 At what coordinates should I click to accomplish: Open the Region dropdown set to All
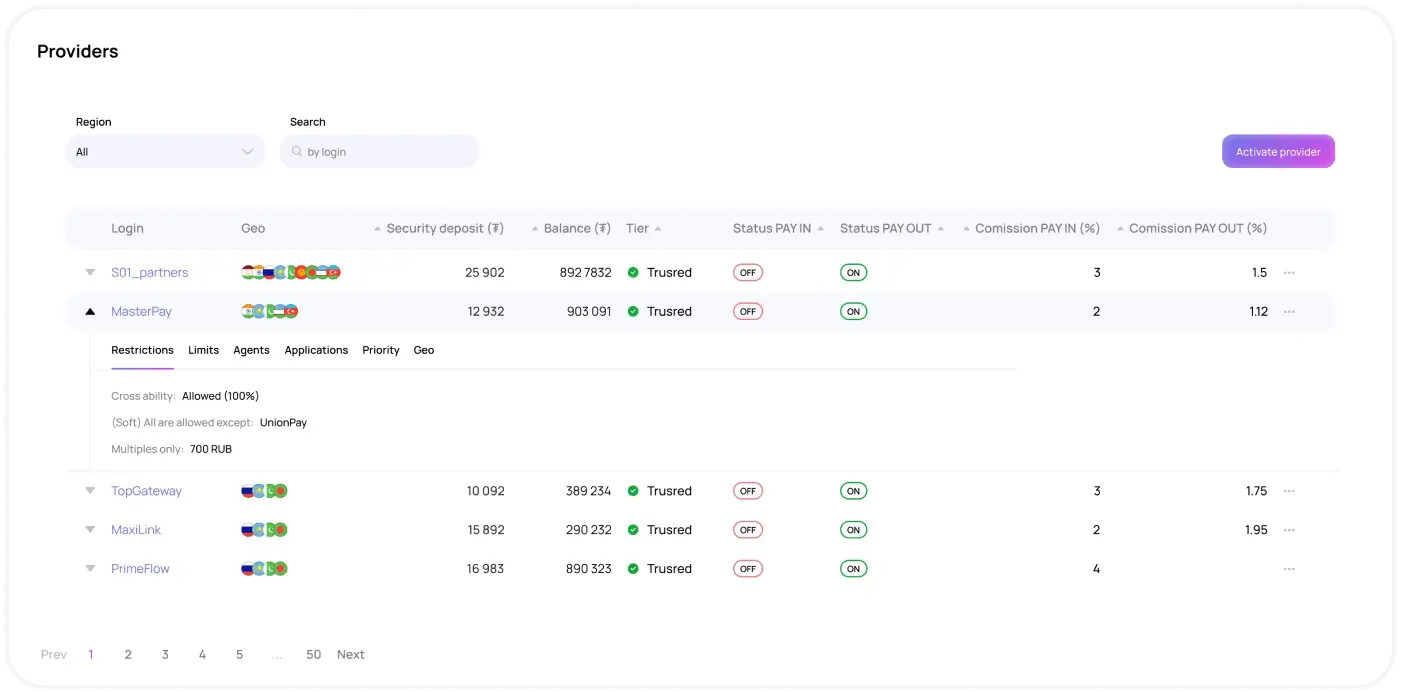(x=165, y=152)
